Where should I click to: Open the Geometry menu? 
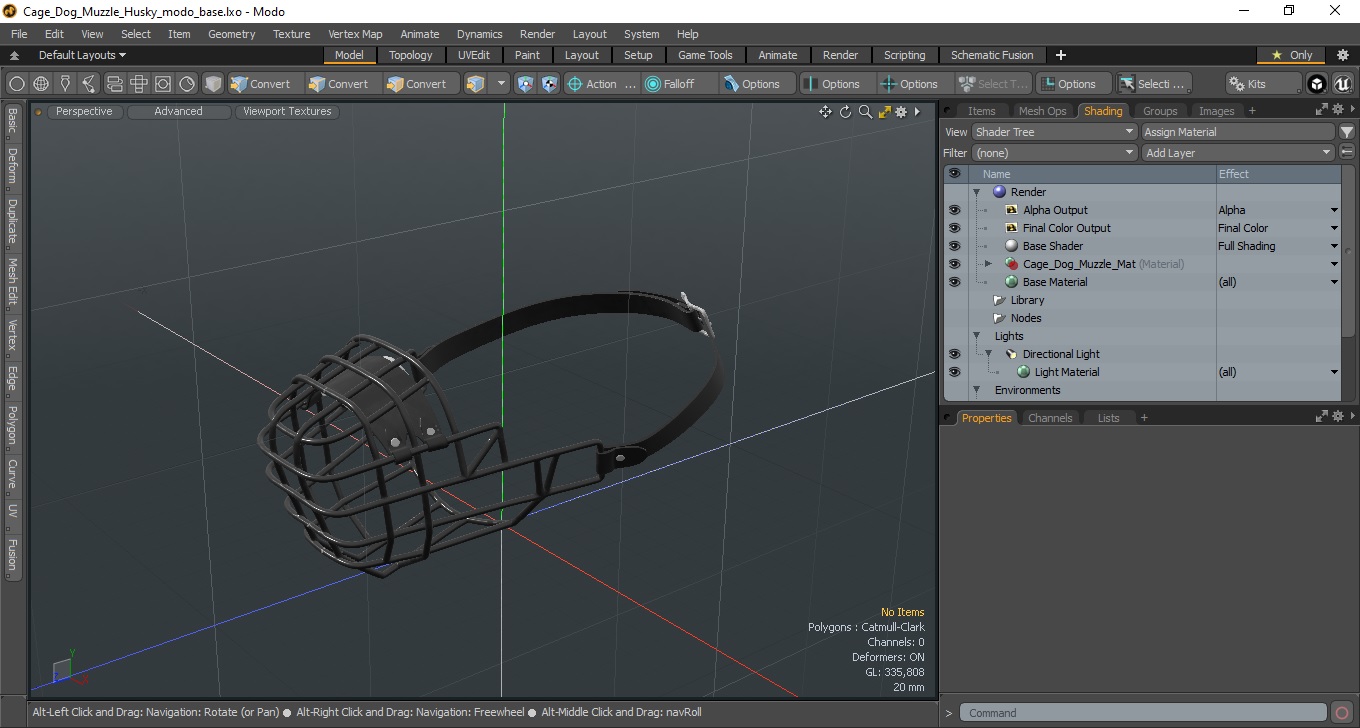(x=231, y=34)
